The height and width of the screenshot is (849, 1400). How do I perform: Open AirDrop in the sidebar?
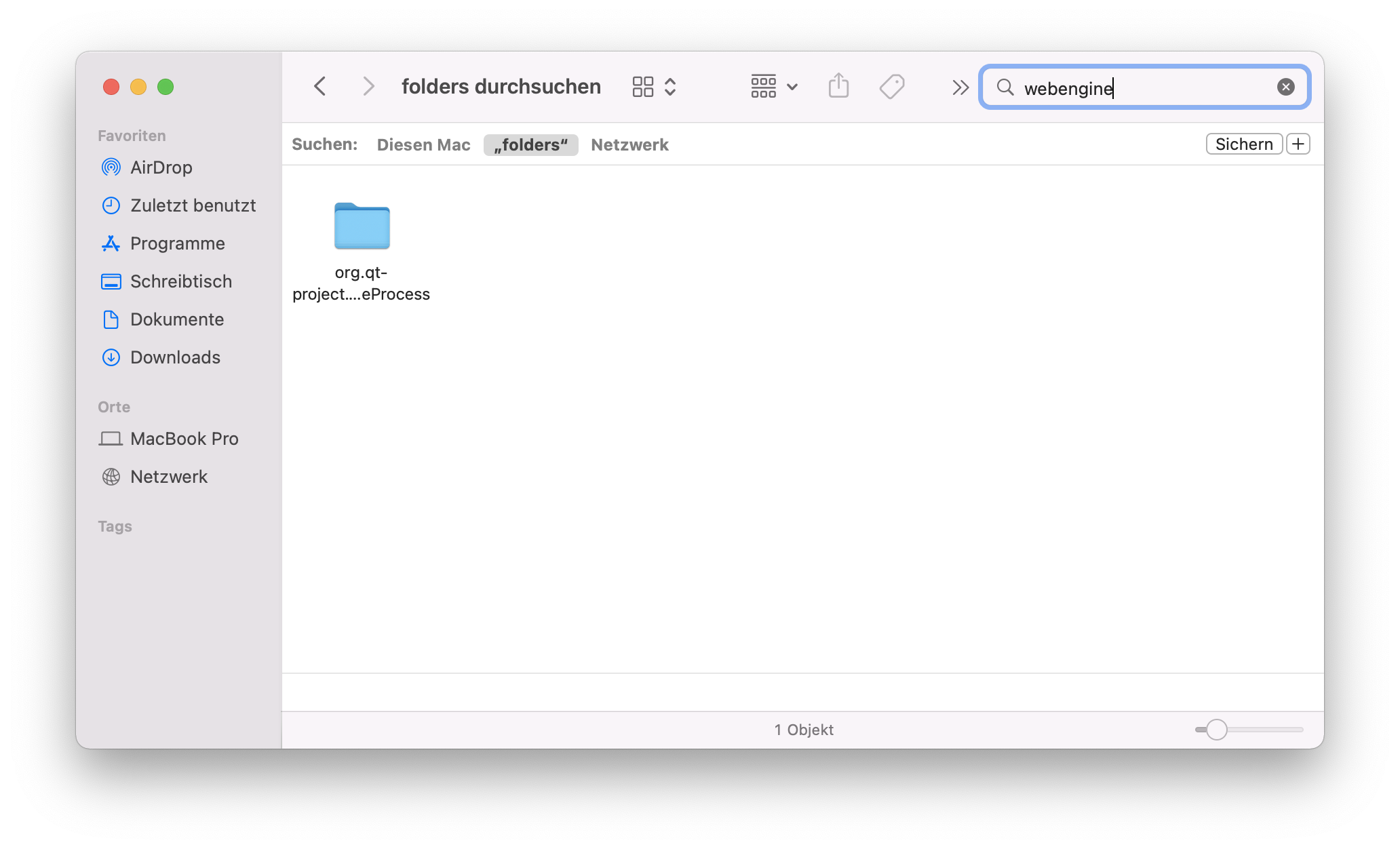click(161, 167)
